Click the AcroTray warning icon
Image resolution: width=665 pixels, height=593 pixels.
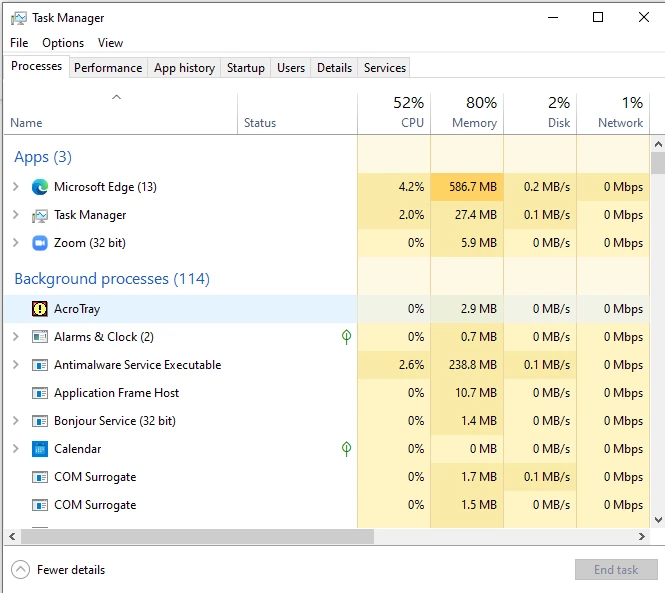tap(40, 309)
